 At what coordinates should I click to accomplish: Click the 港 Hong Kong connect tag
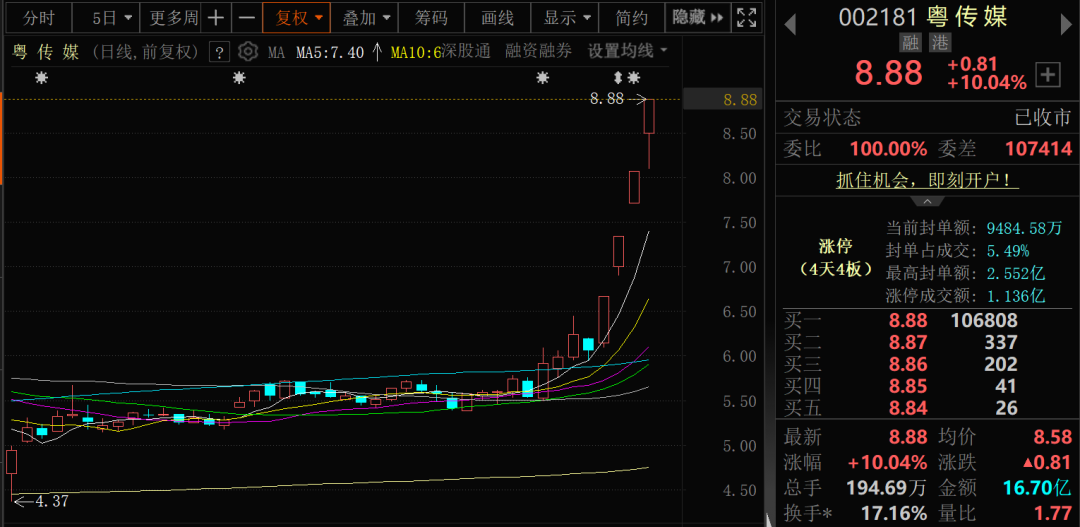[940, 43]
